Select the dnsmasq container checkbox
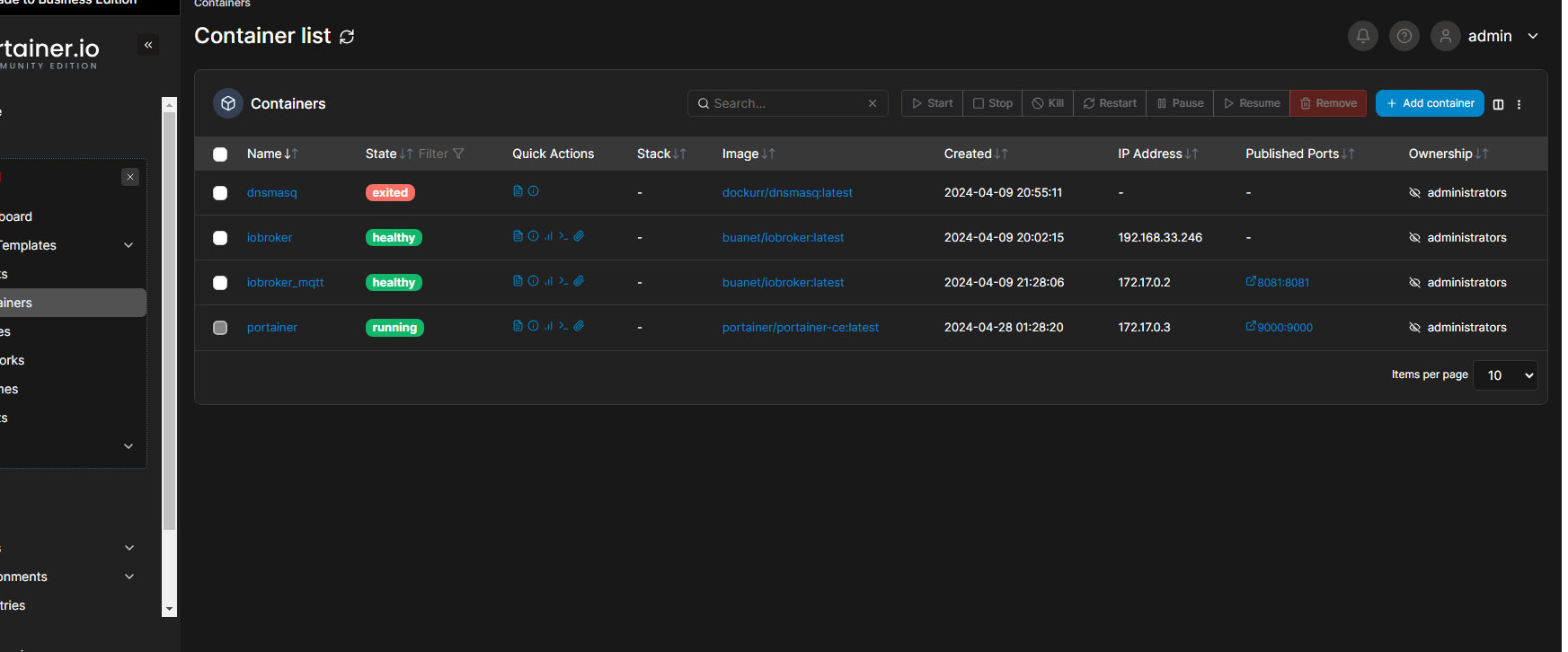Image resolution: width=1568 pixels, height=652 pixels. click(220, 193)
